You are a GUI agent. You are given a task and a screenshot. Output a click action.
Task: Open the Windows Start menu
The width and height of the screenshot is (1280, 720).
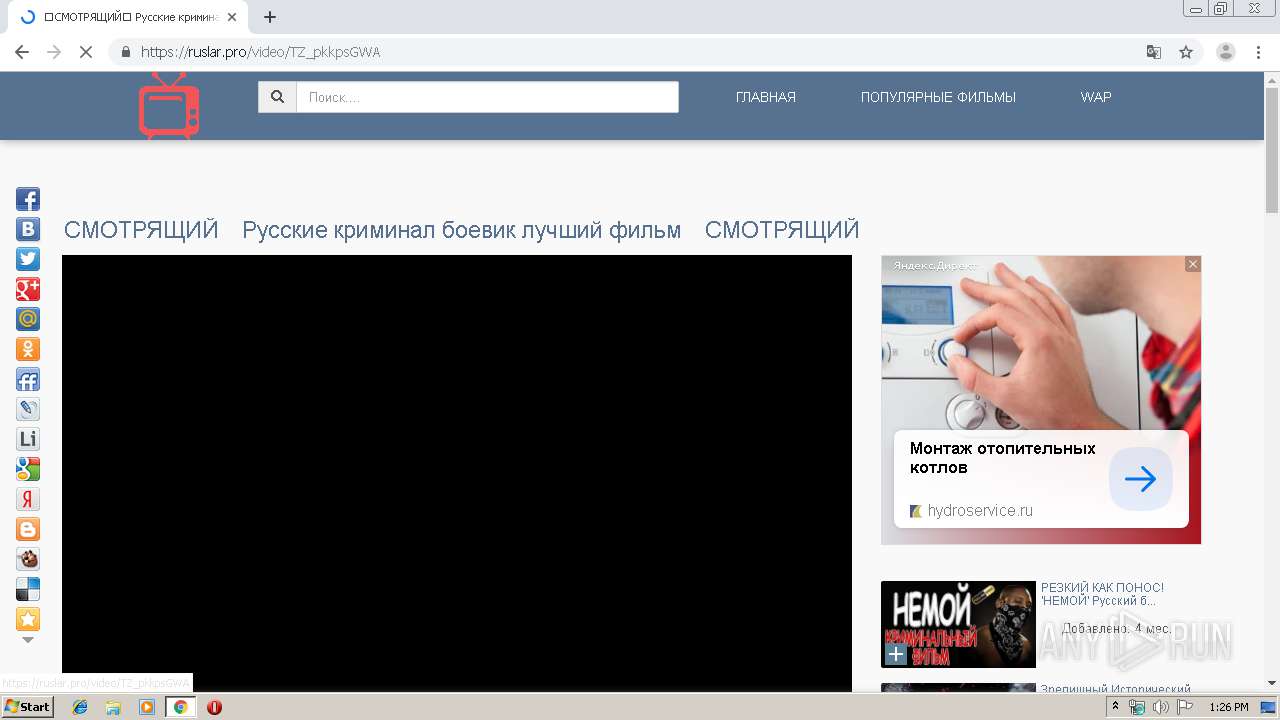28,707
